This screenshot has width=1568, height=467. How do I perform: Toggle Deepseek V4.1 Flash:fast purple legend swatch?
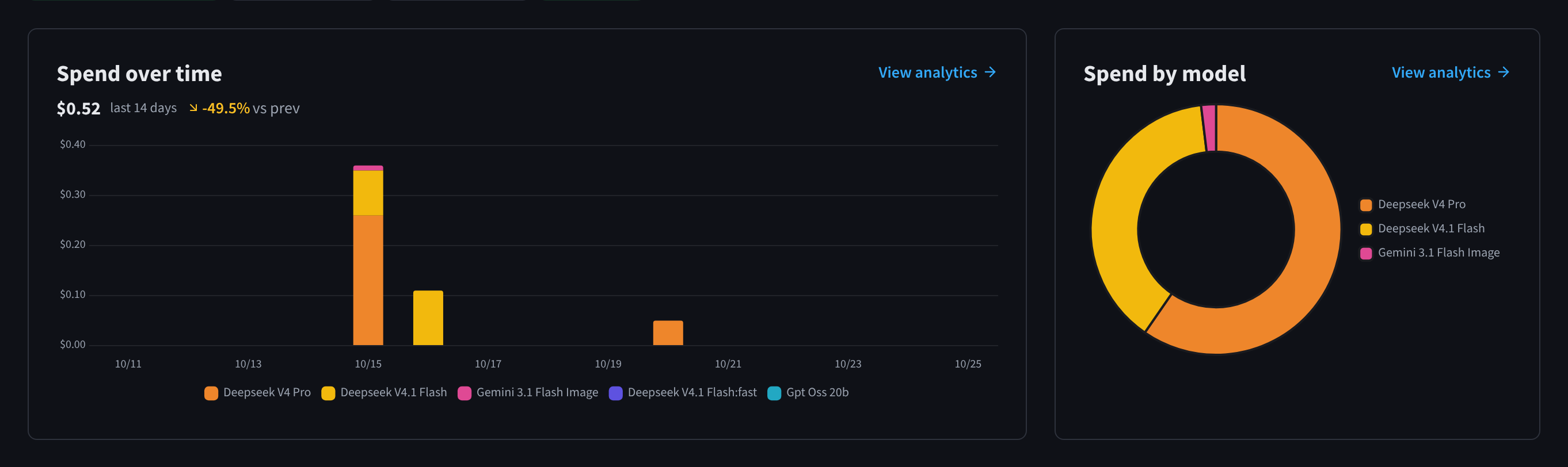click(x=615, y=393)
